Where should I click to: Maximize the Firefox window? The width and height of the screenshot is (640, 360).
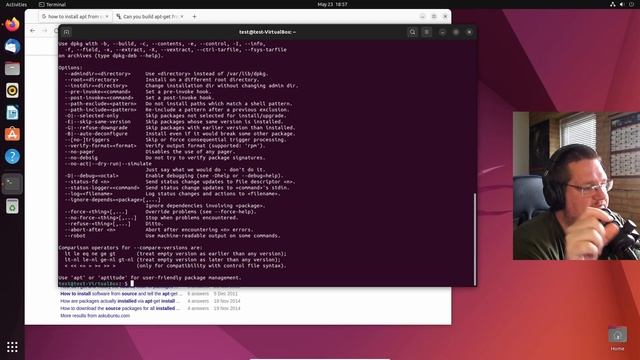click(x=434, y=16)
